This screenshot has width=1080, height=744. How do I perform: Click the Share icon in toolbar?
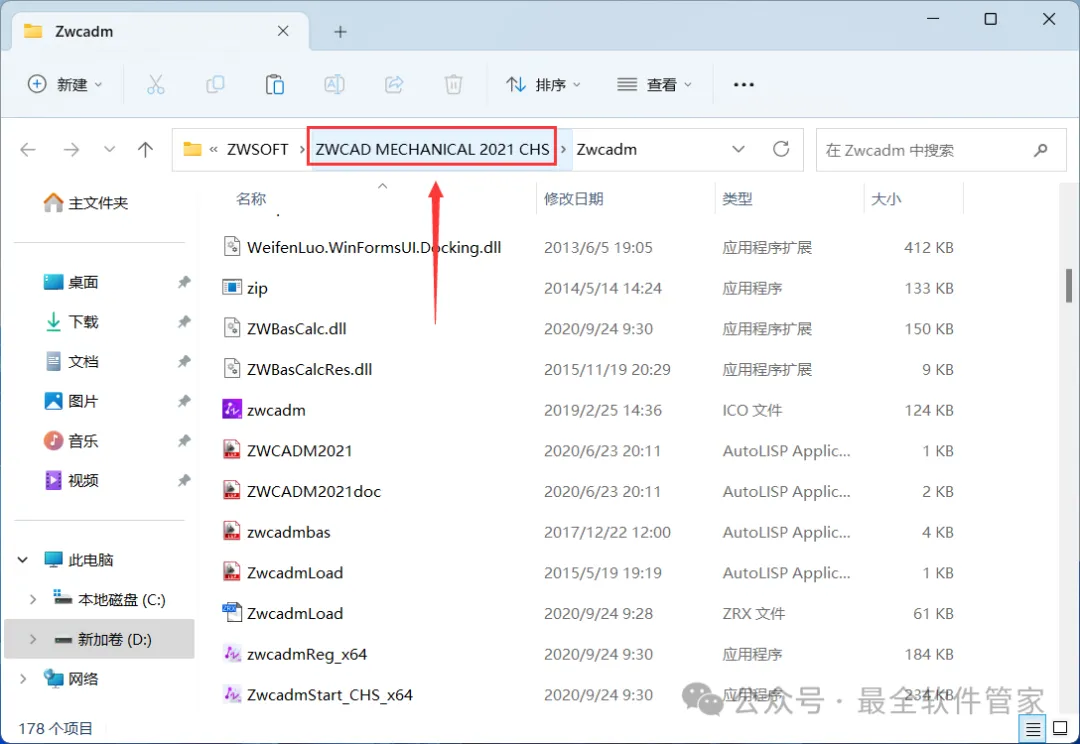[x=394, y=85]
